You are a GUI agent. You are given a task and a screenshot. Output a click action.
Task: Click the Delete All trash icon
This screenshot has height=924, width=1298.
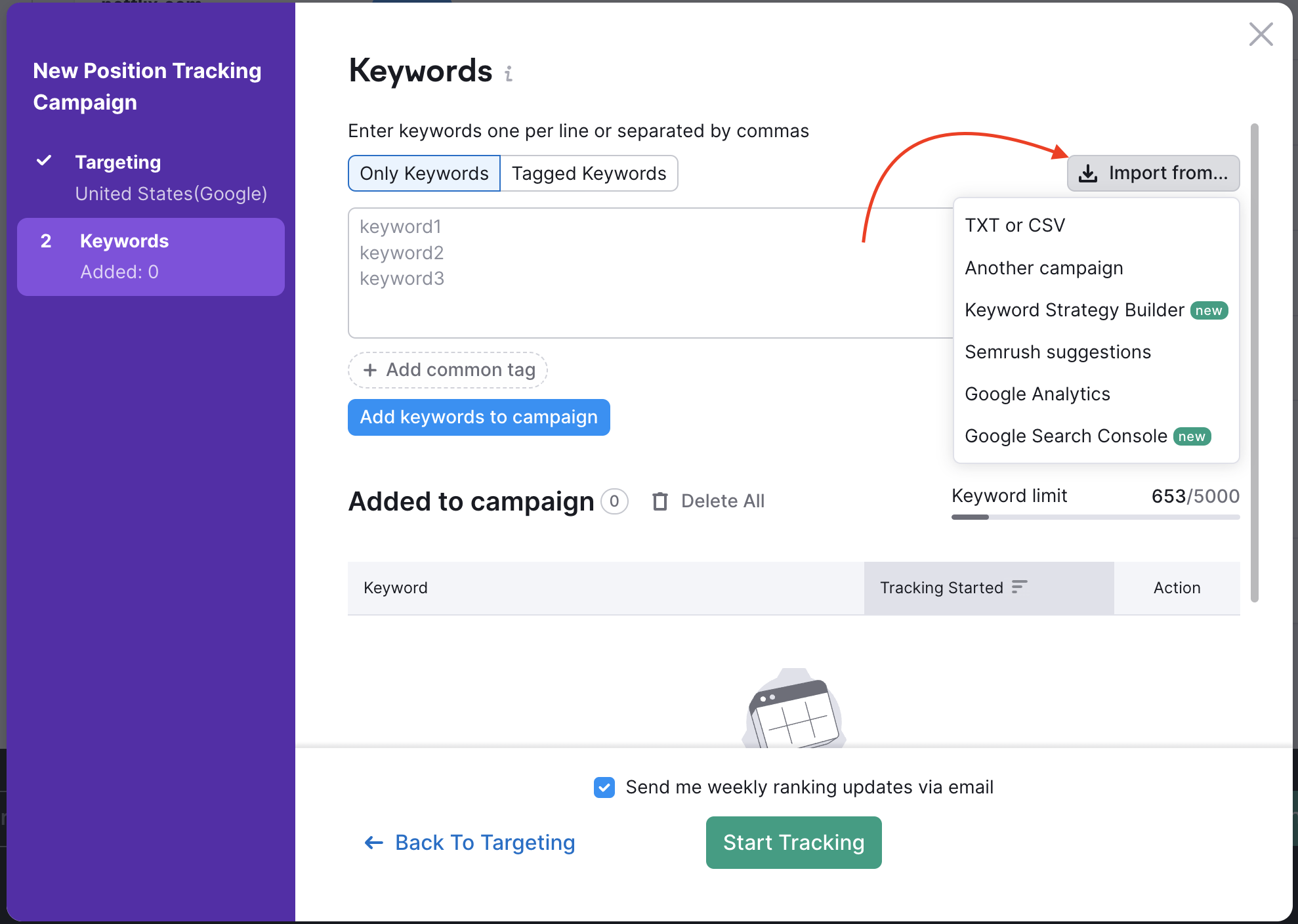[659, 500]
